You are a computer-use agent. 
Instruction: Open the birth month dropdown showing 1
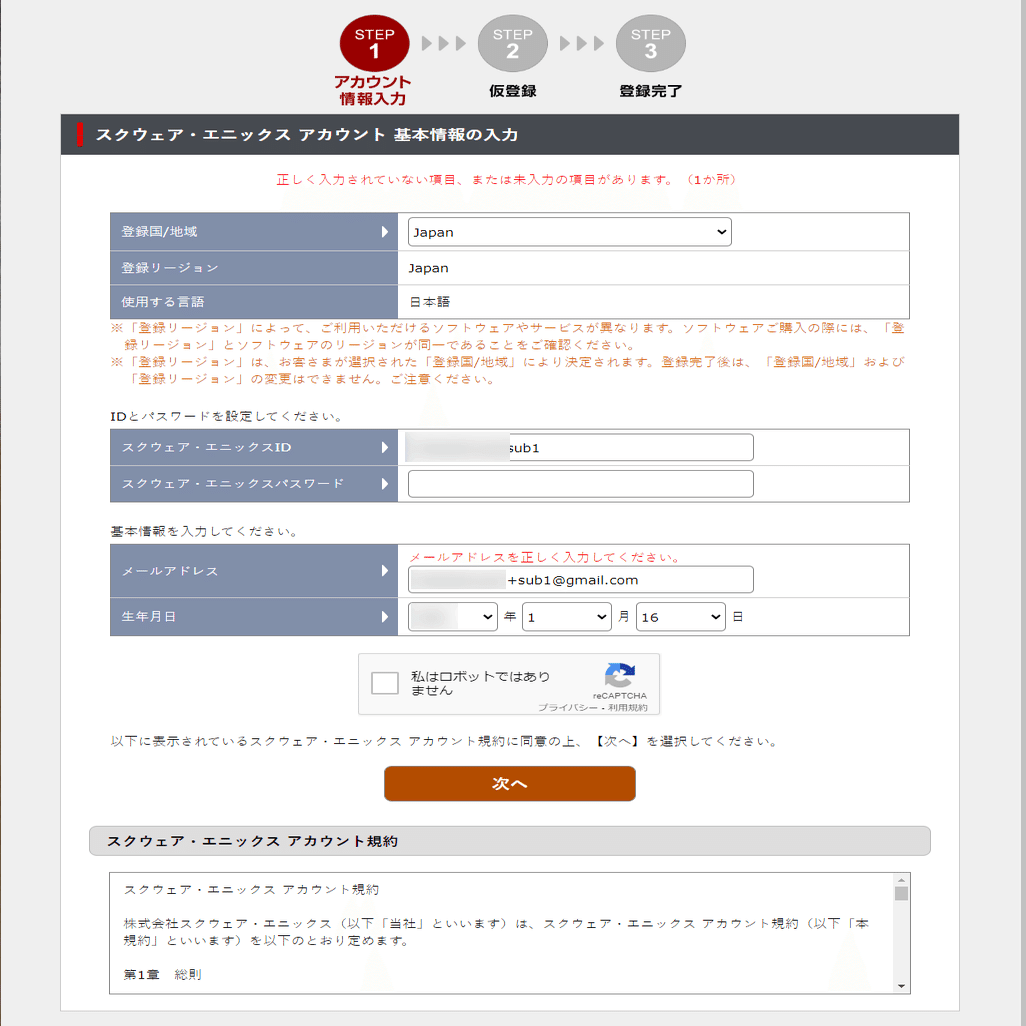tap(567, 617)
